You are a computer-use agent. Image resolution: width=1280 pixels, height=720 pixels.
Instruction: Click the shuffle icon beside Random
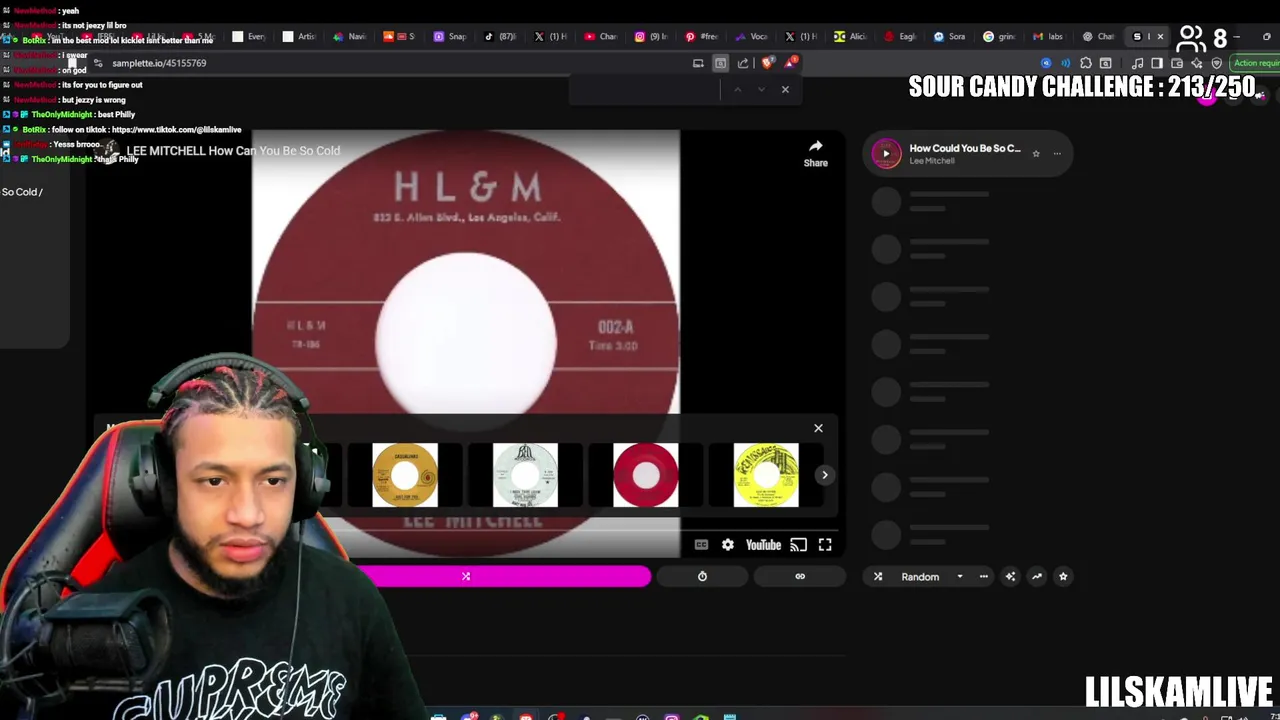tap(878, 576)
